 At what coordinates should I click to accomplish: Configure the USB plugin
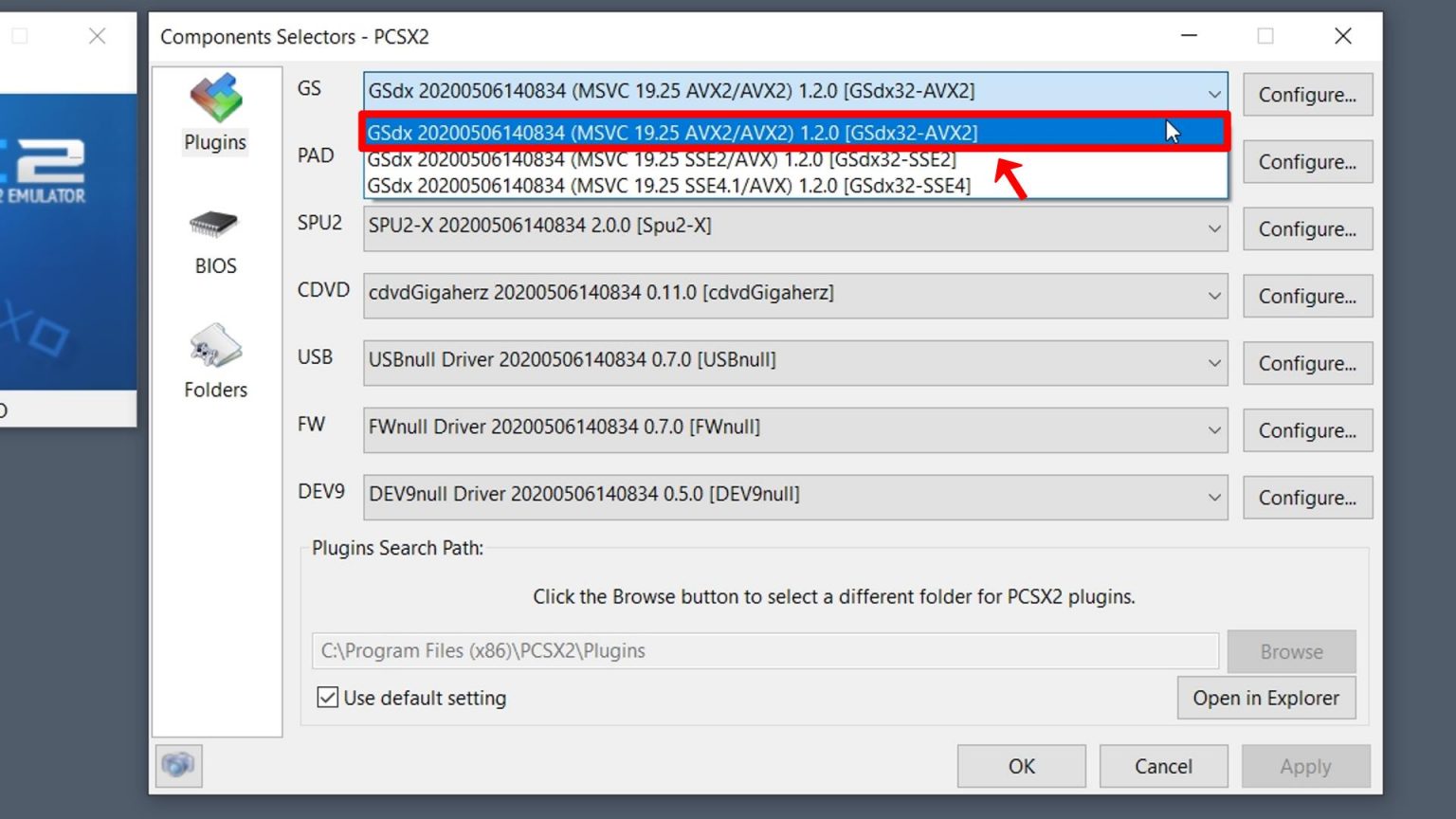(x=1307, y=363)
